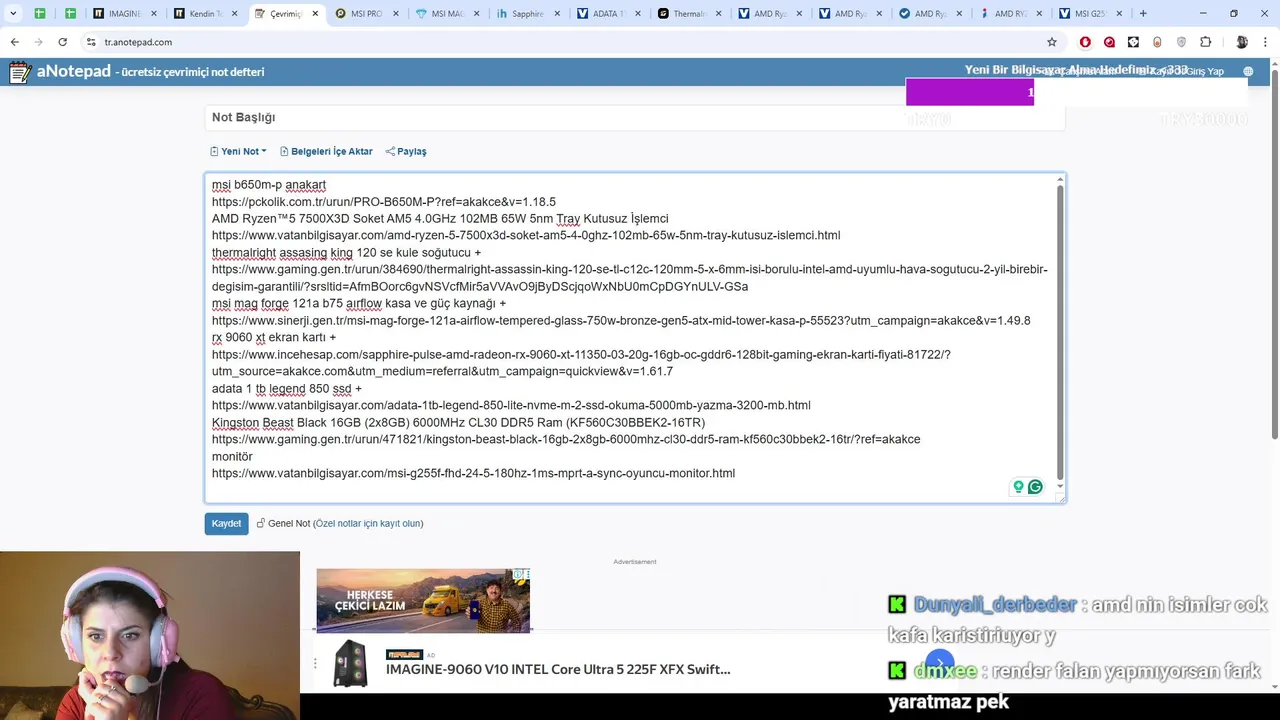
Task: Open the language globe icon
Action: 1248,72
